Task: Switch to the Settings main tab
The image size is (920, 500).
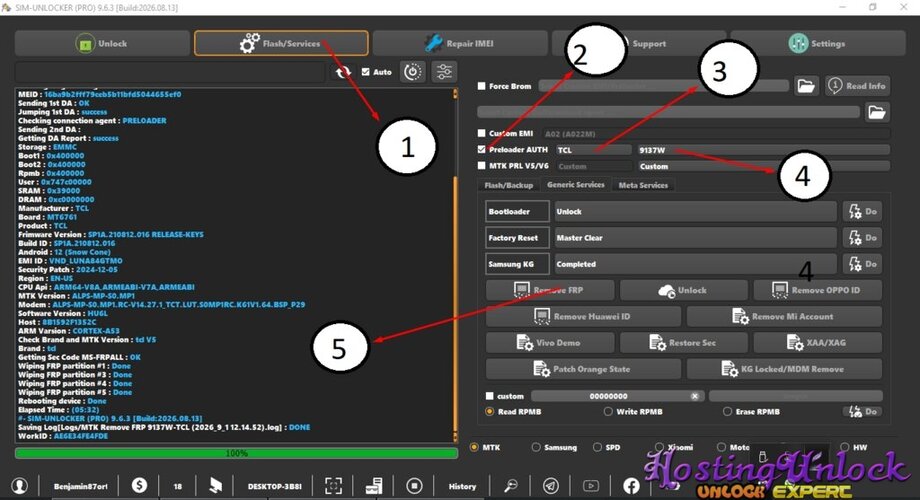Action: pyautogui.click(x=818, y=43)
